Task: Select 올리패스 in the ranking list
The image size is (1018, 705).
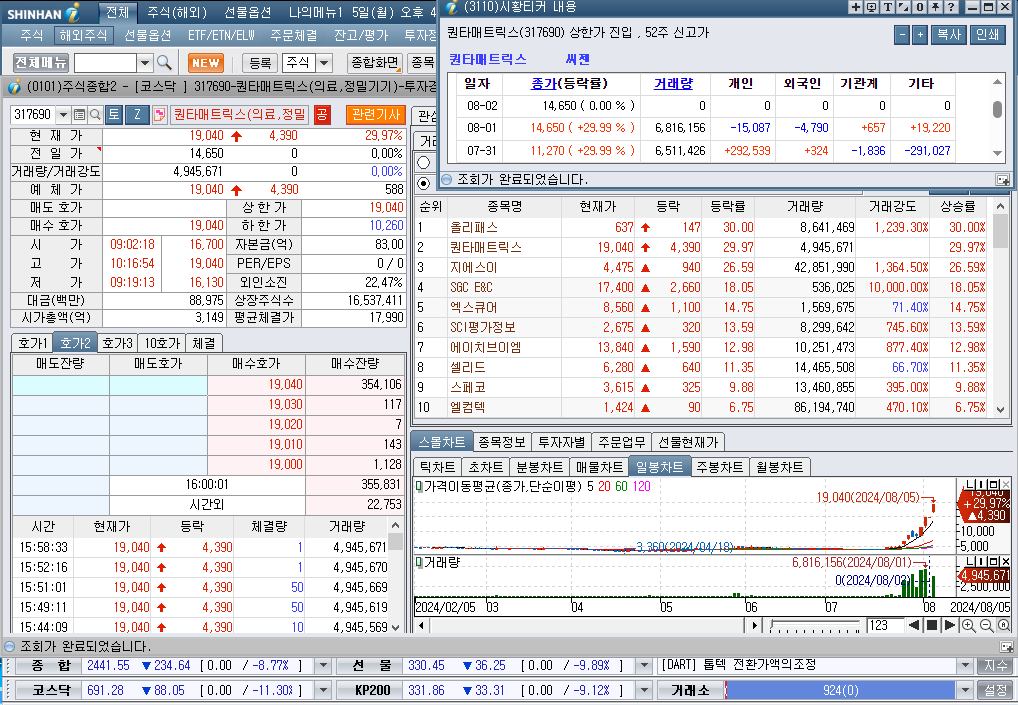Action: tap(474, 227)
